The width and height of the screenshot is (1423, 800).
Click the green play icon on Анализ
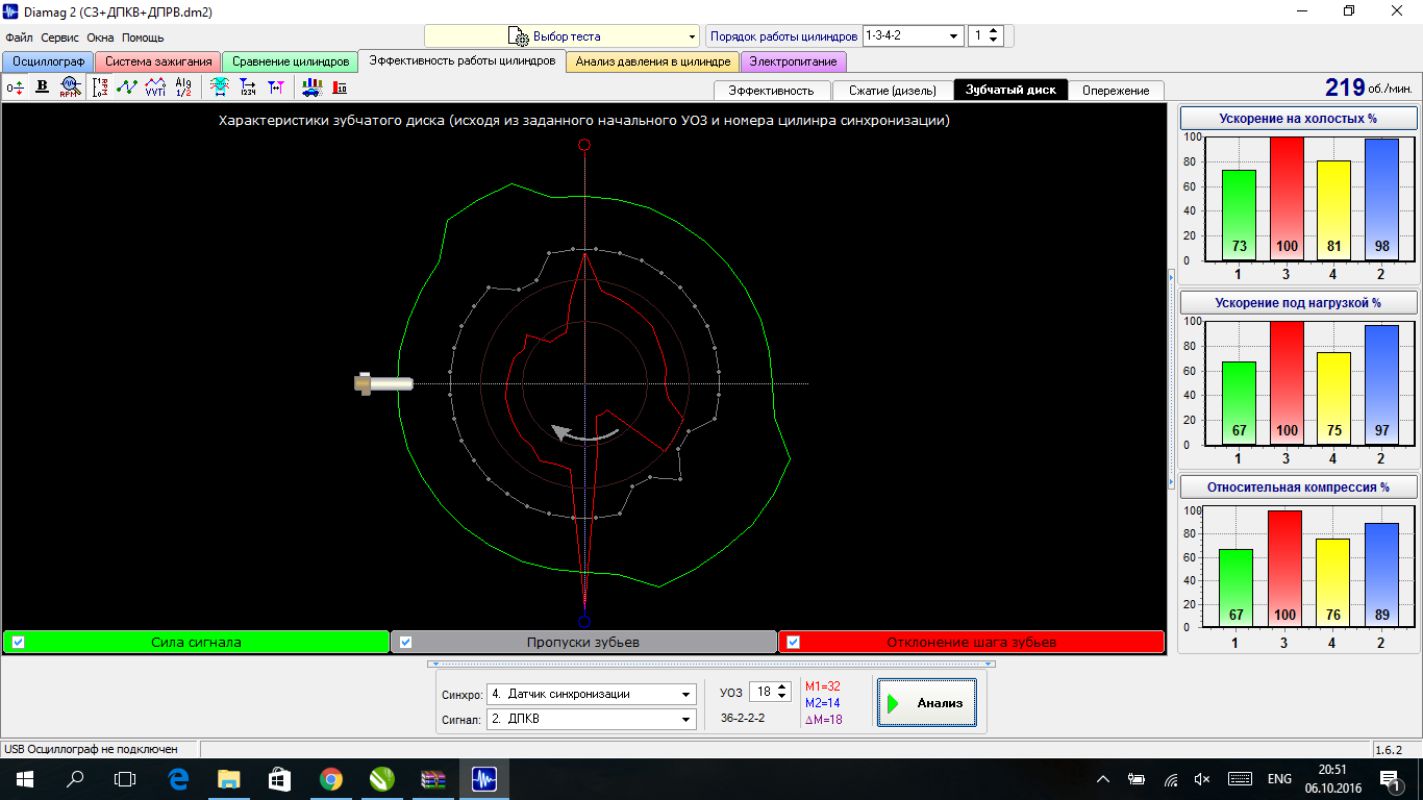pyautogui.click(x=893, y=703)
